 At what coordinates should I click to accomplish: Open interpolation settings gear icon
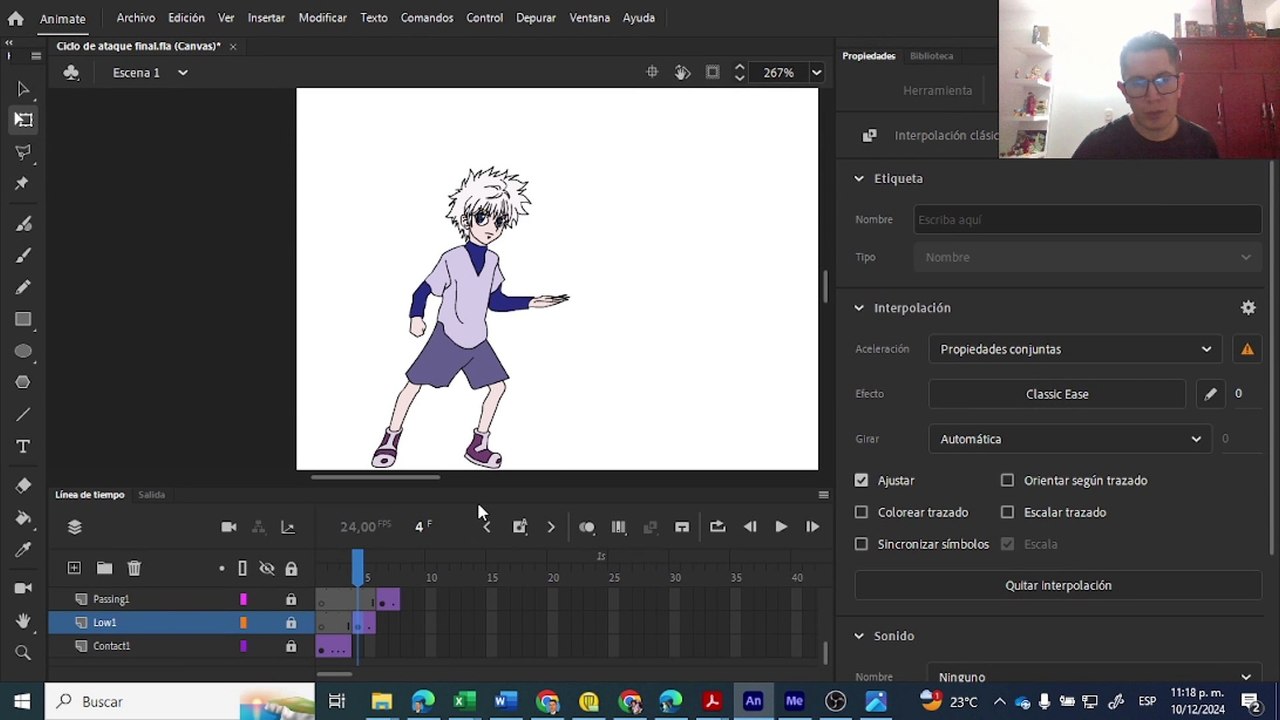pos(1248,308)
